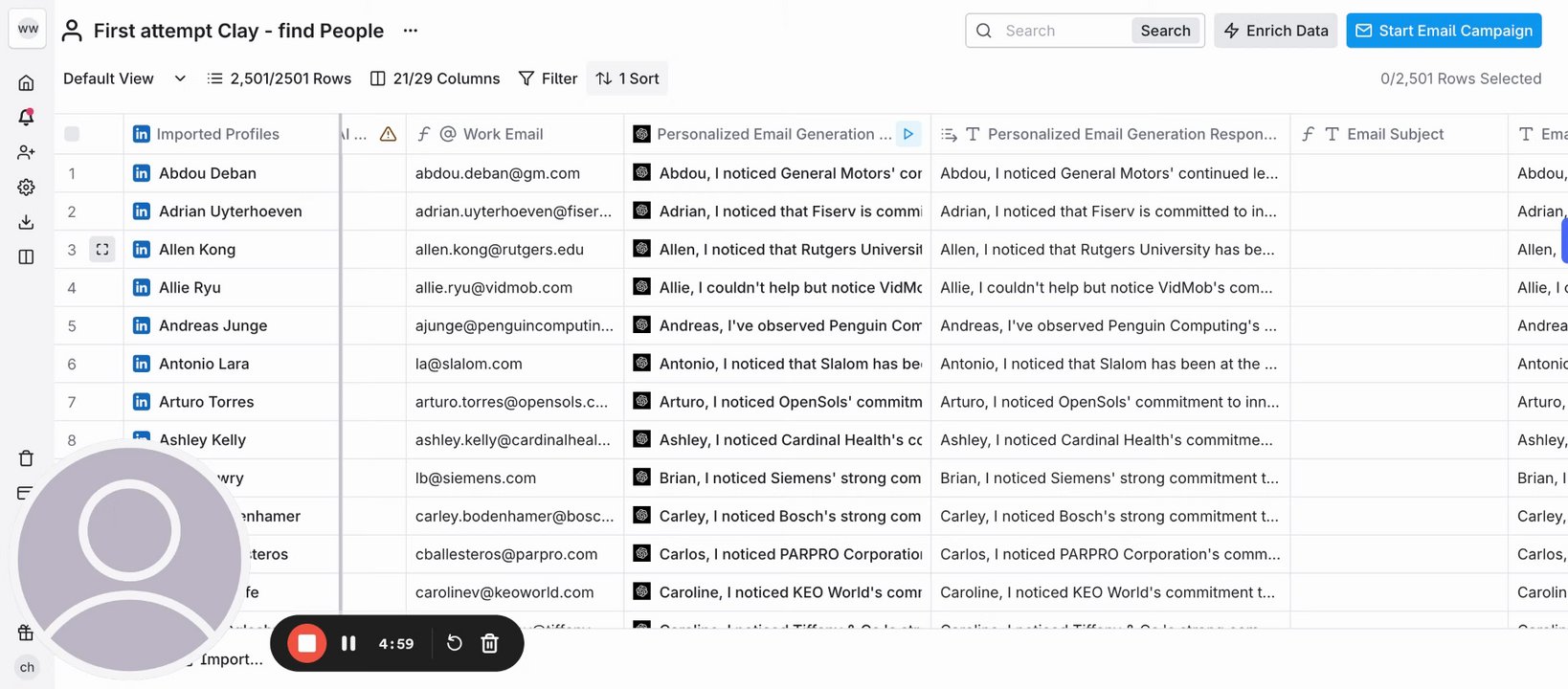Open the Home icon in sidebar

tap(27, 82)
